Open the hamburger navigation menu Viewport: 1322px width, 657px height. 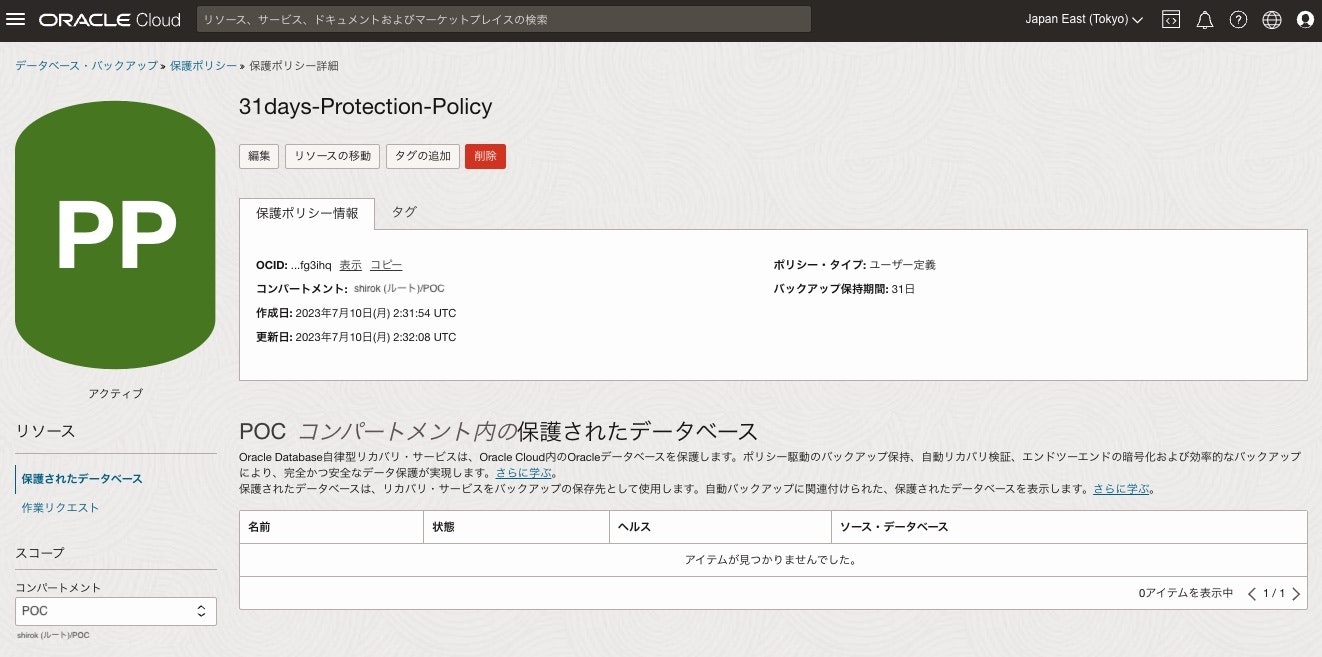point(16,20)
